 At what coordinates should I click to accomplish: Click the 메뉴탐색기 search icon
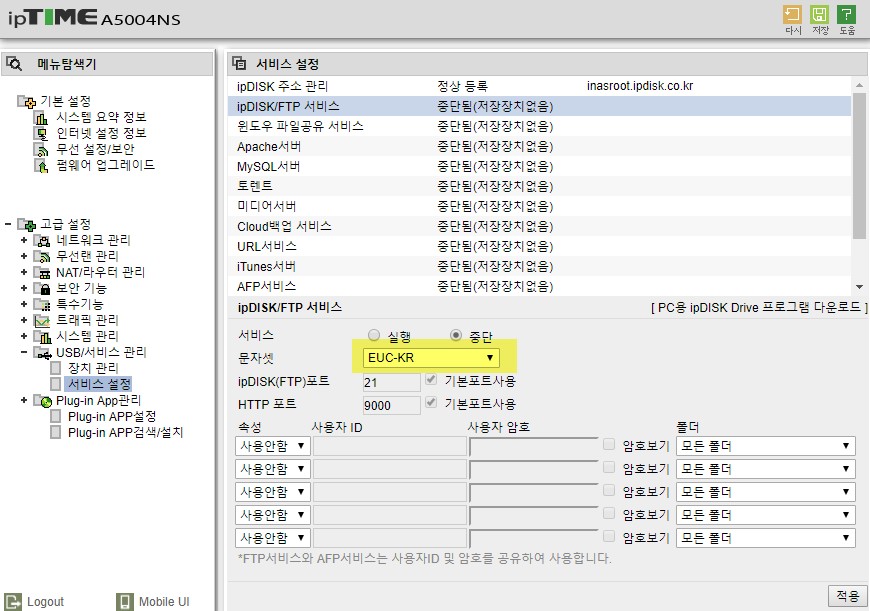[x=14, y=64]
